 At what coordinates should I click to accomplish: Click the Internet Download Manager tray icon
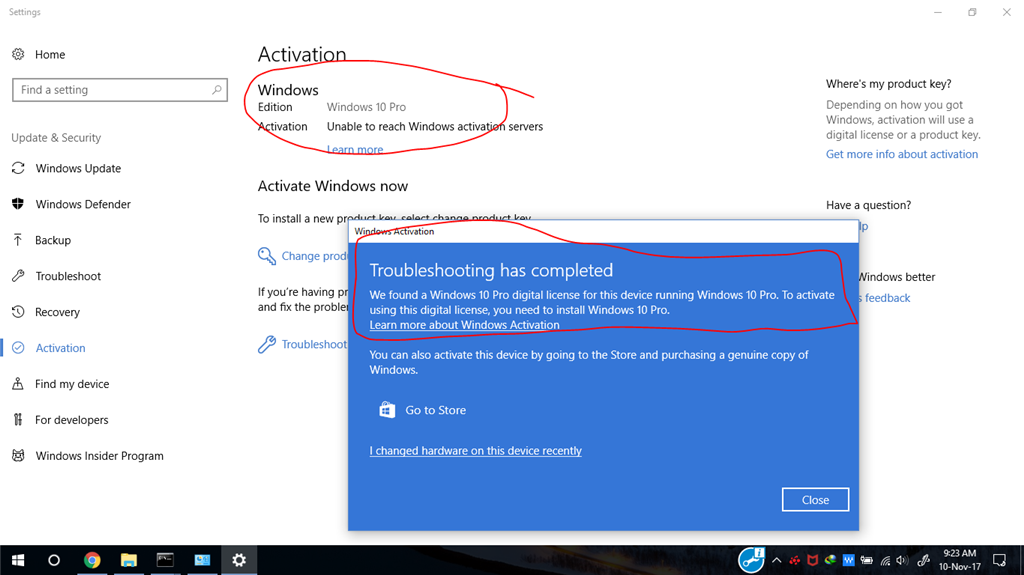click(830, 560)
